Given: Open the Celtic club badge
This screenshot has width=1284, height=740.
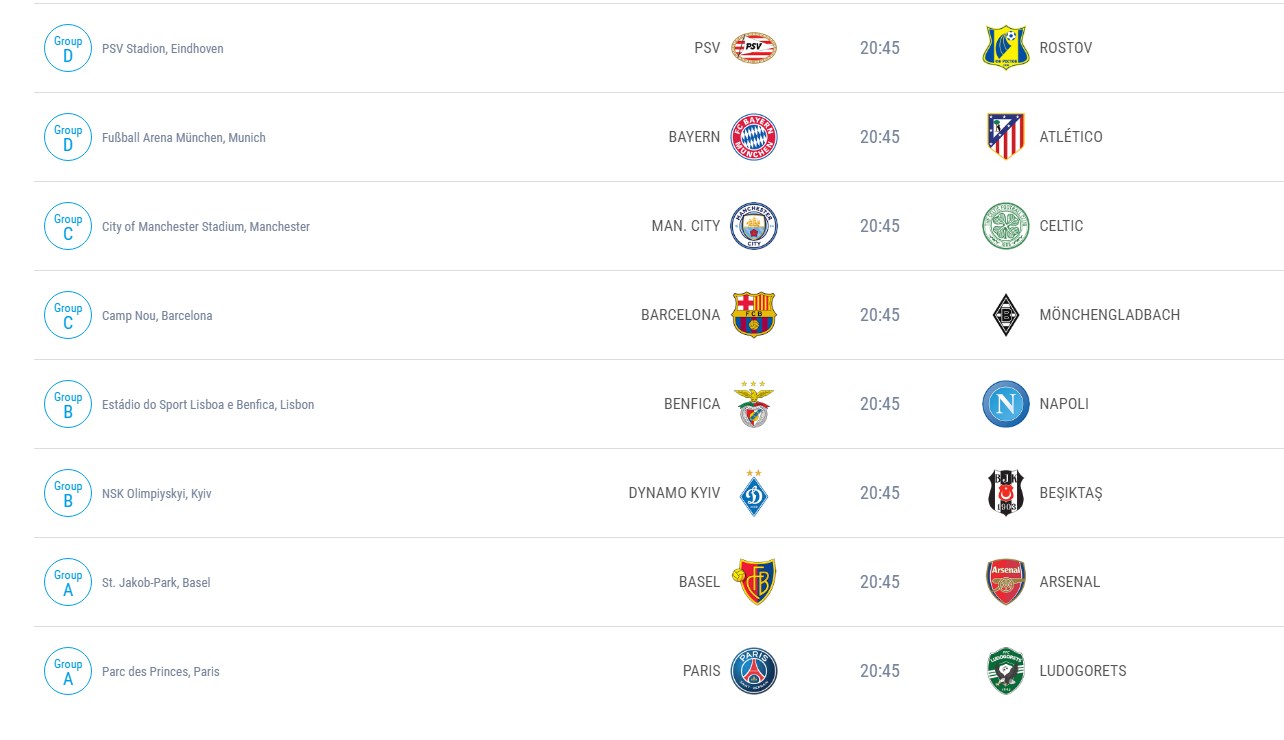Looking at the screenshot, I should pyautogui.click(x=1005, y=225).
